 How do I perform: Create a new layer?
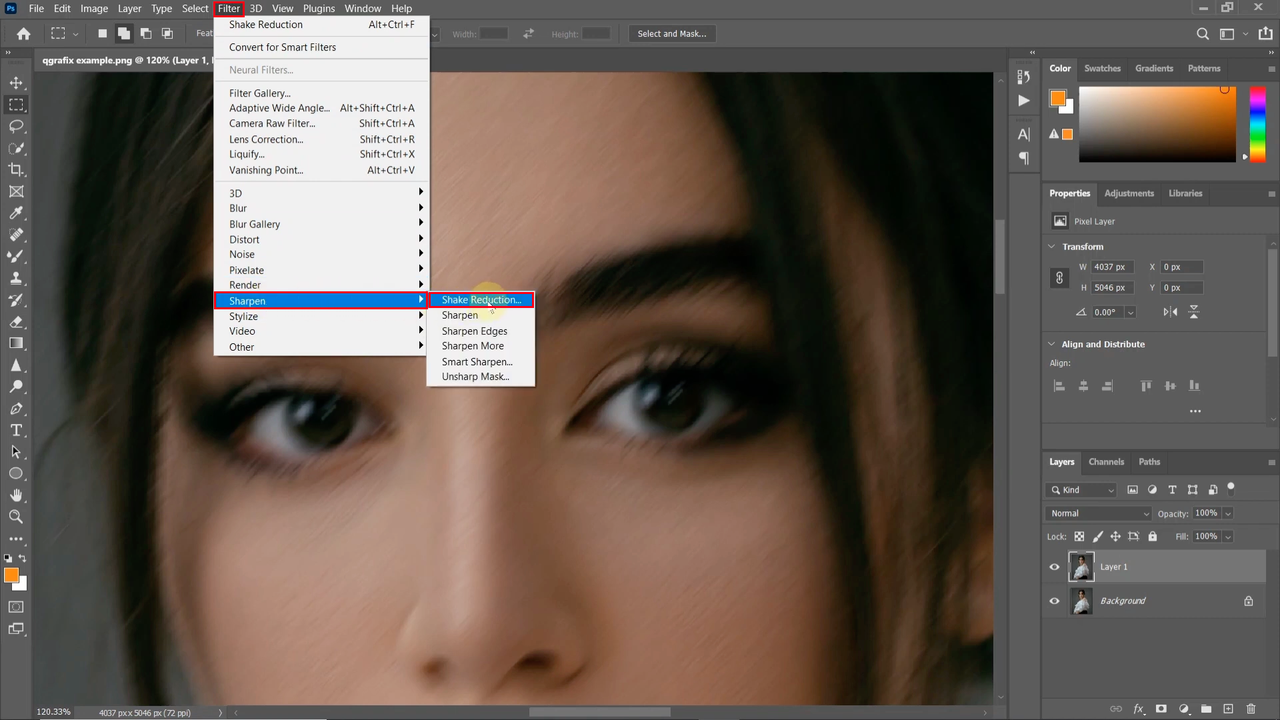1229,709
